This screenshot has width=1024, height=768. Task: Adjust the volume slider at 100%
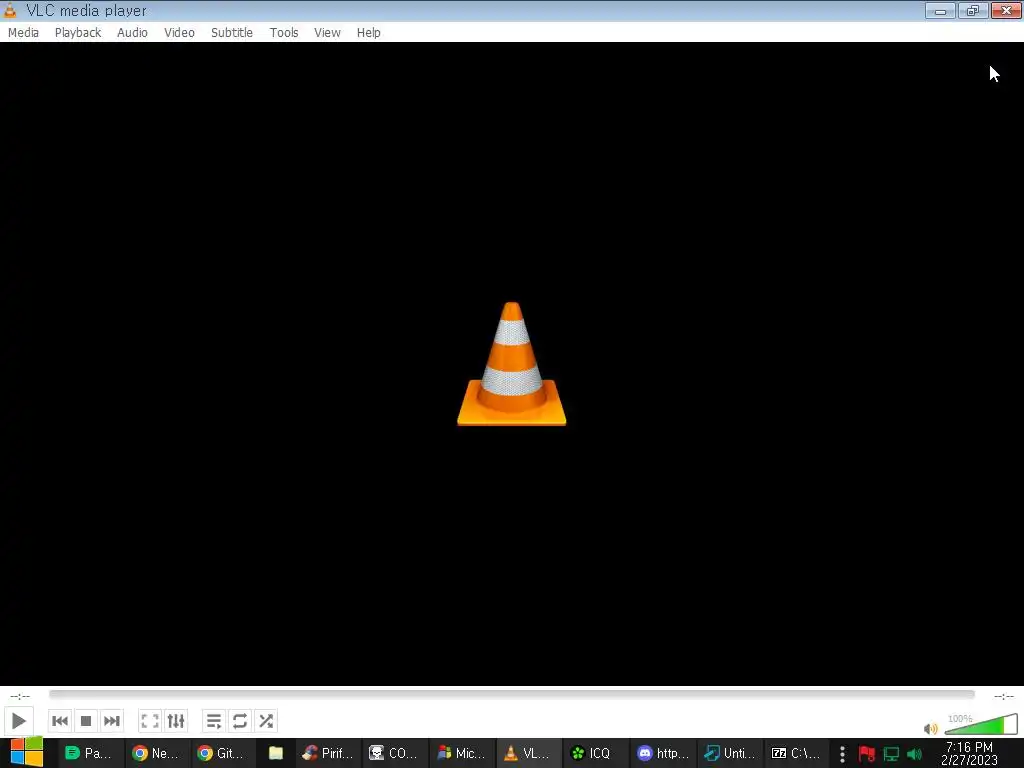[x=981, y=724]
